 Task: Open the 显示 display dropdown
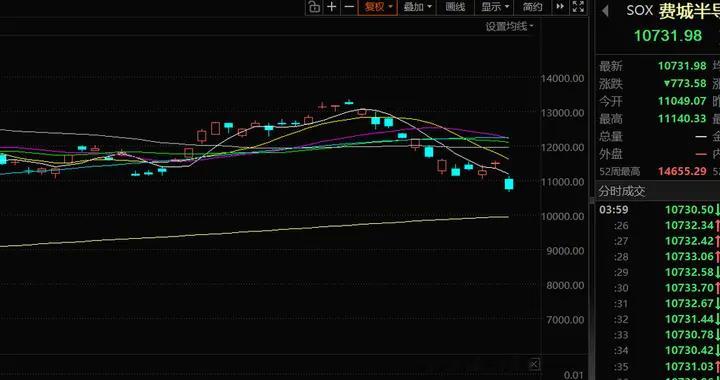(x=495, y=7)
